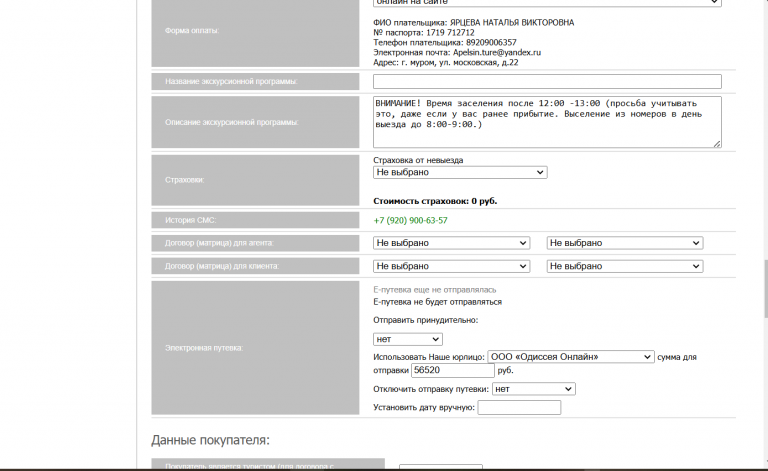Open the 'Отправить принудительно' dropdown set to нет
Viewport: 768px width, 471px height.
point(408,339)
